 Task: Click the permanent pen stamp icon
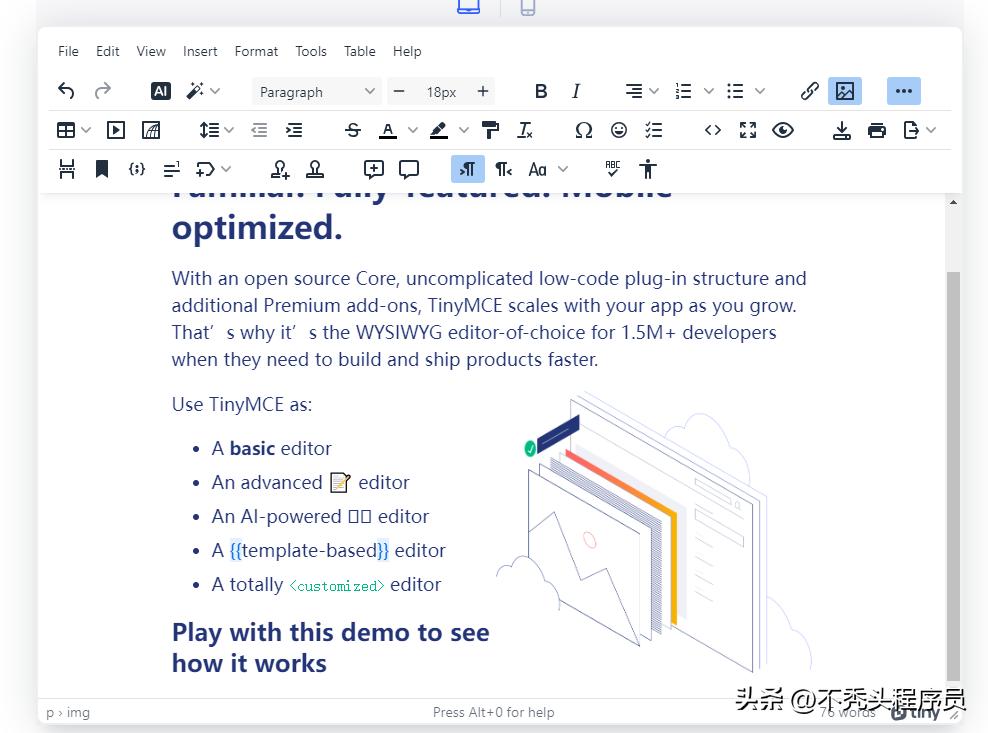pyautogui.click(x=315, y=170)
